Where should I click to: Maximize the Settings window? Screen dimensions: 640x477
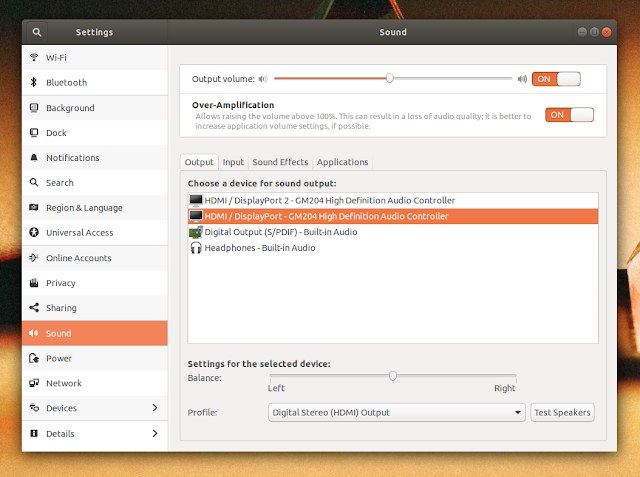[x=595, y=32]
